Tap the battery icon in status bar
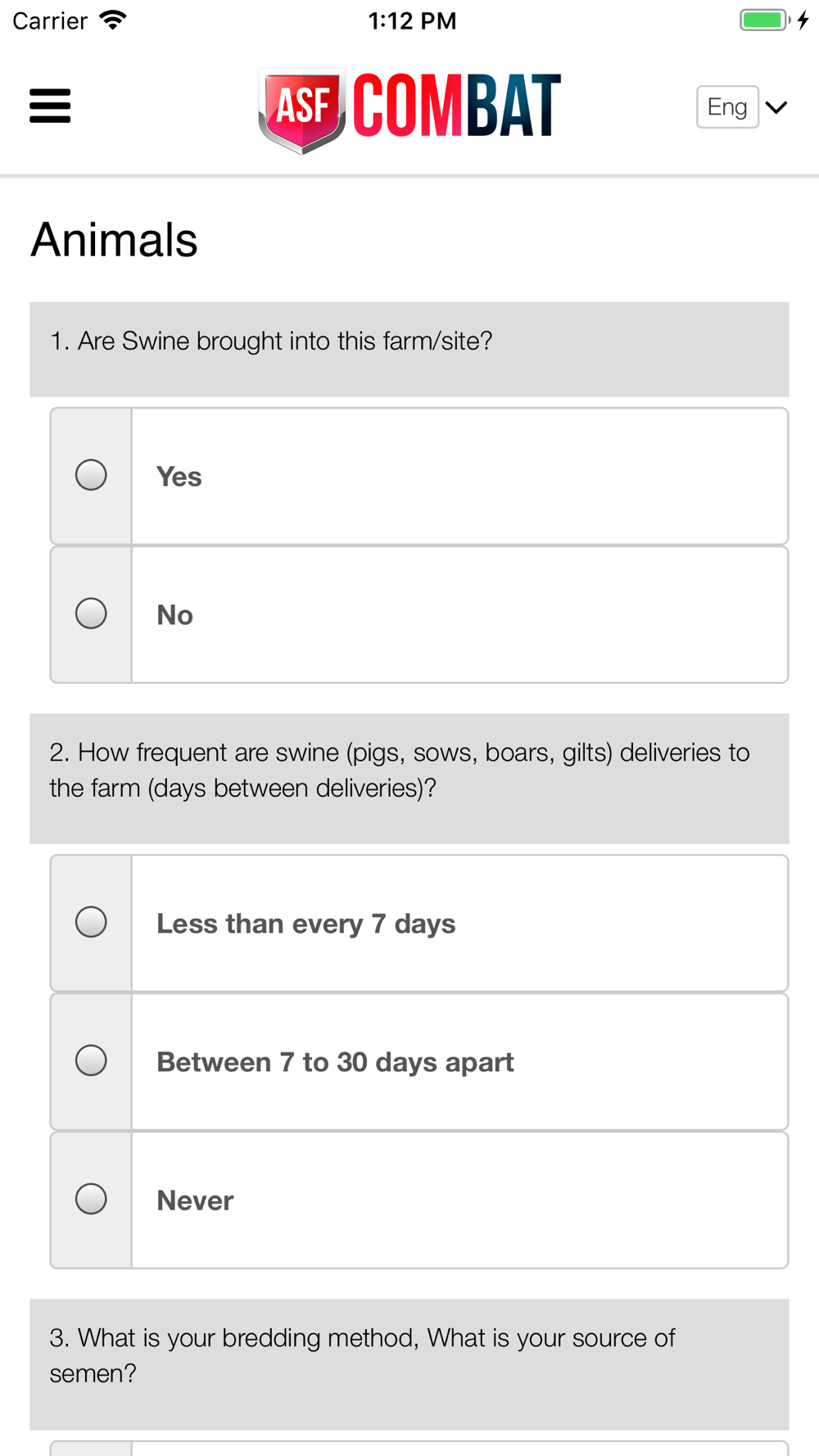The height and width of the screenshot is (1456, 819). pos(766,20)
